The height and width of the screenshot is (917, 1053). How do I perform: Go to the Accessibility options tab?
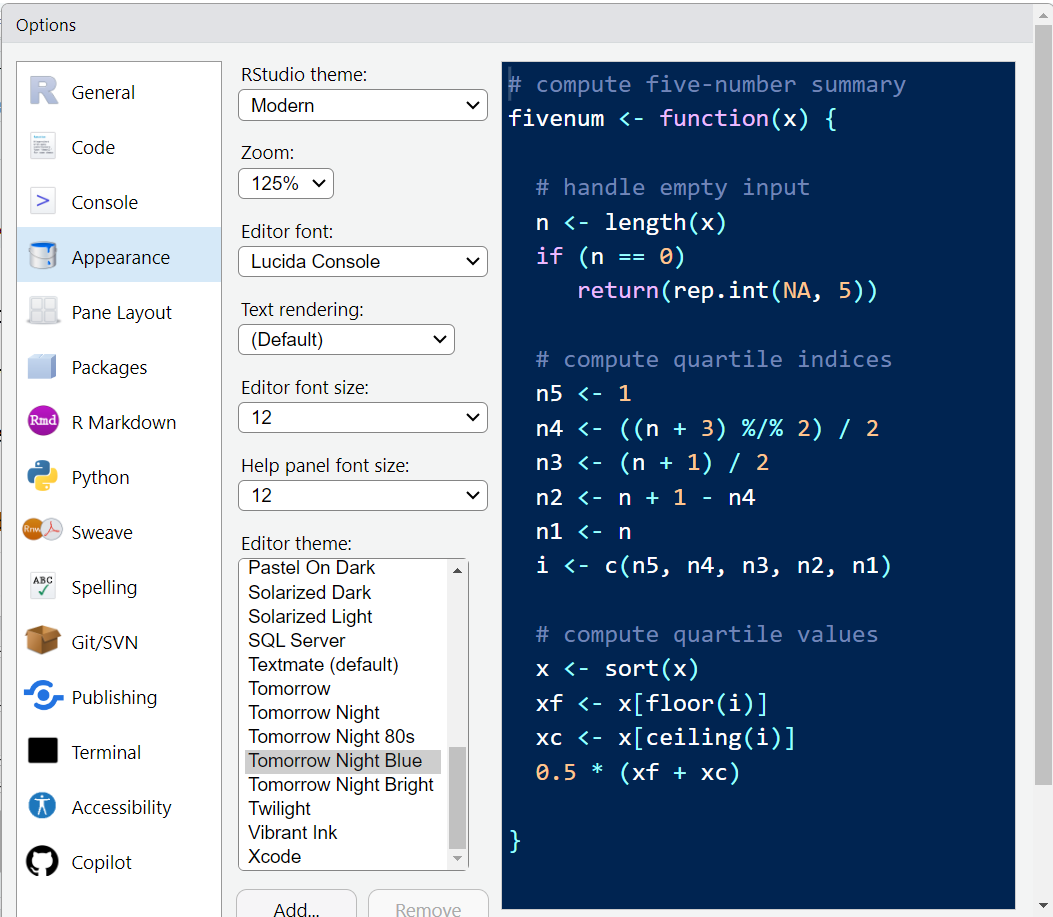pyautogui.click(x=121, y=807)
